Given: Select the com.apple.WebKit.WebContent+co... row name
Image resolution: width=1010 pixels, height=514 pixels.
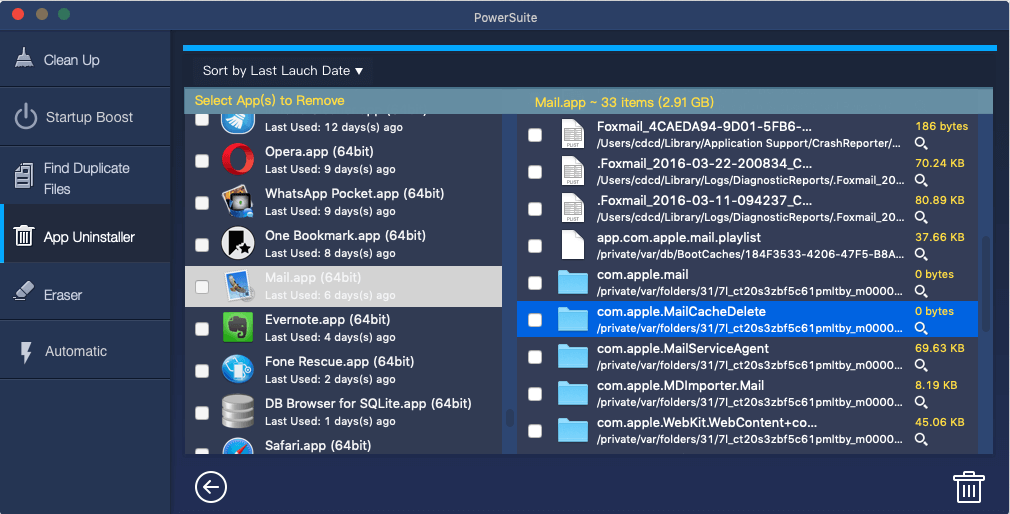Looking at the screenshot, I should pyautogui.click(x=707, y=423).
